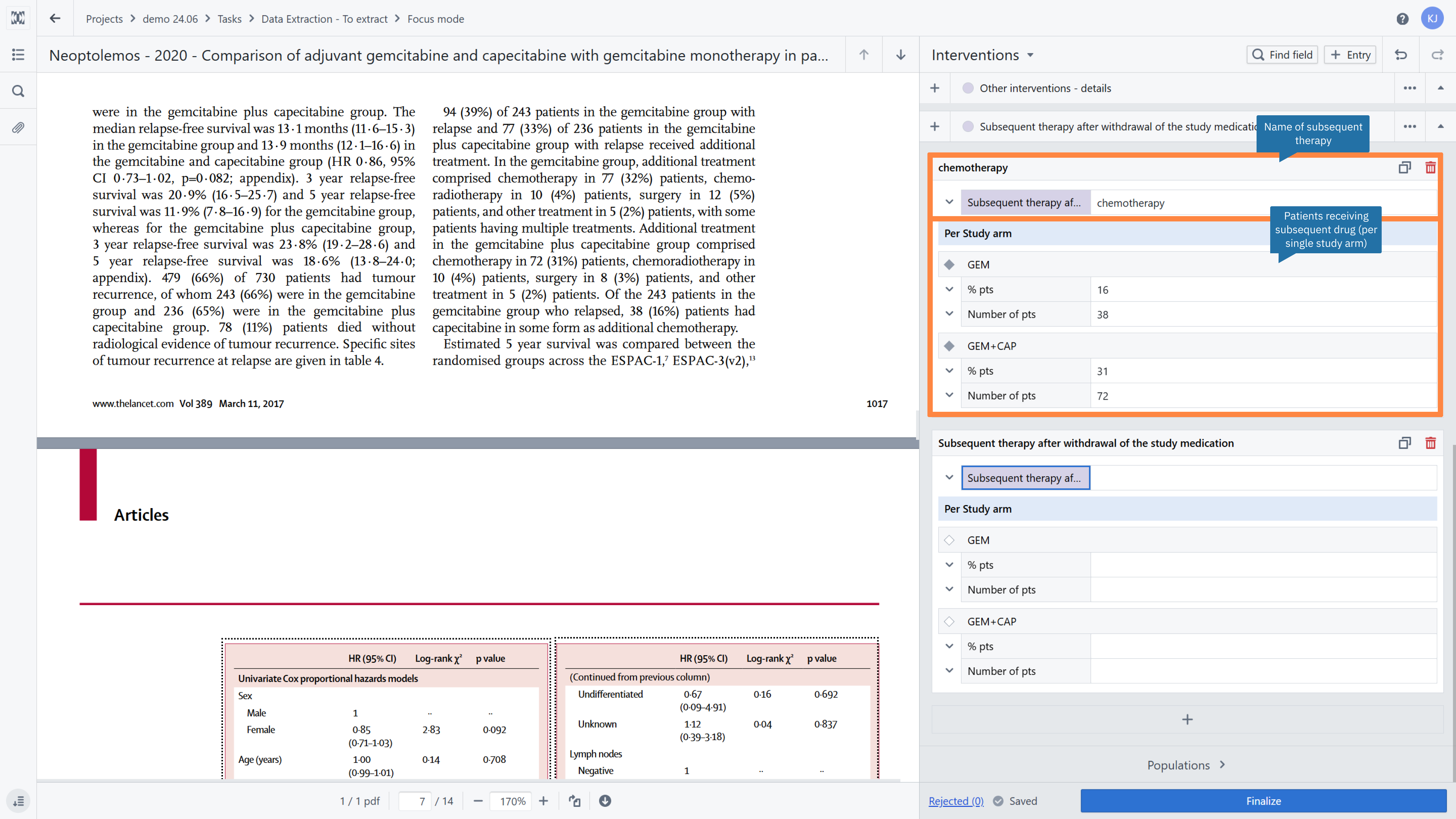Screen dimensions: 1456x819
Task: Open Projects in the breadcrumb
Action: tap(104, 19)
